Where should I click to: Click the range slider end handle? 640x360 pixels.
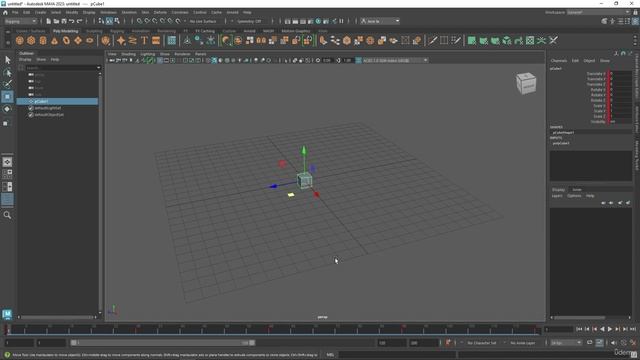[x=252, y=343]
